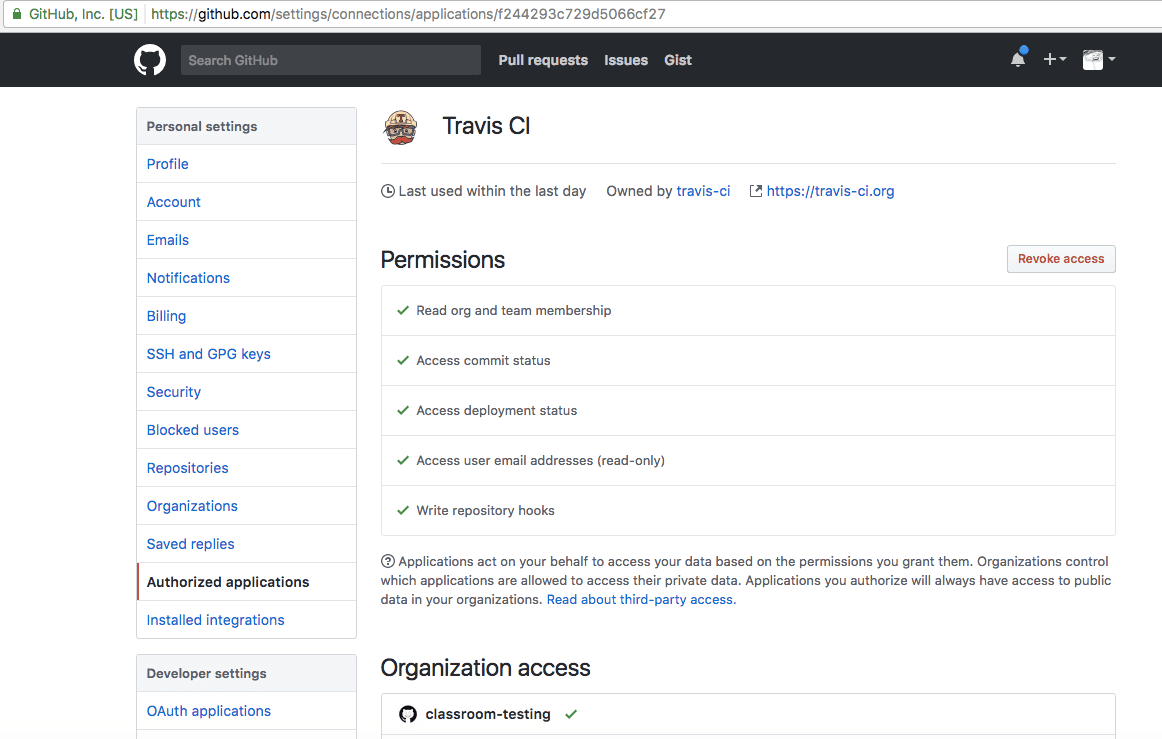Screen dimensions: 1162x739
Task: Click the clock icon next to Last used
Action: (x=388, y=191)
